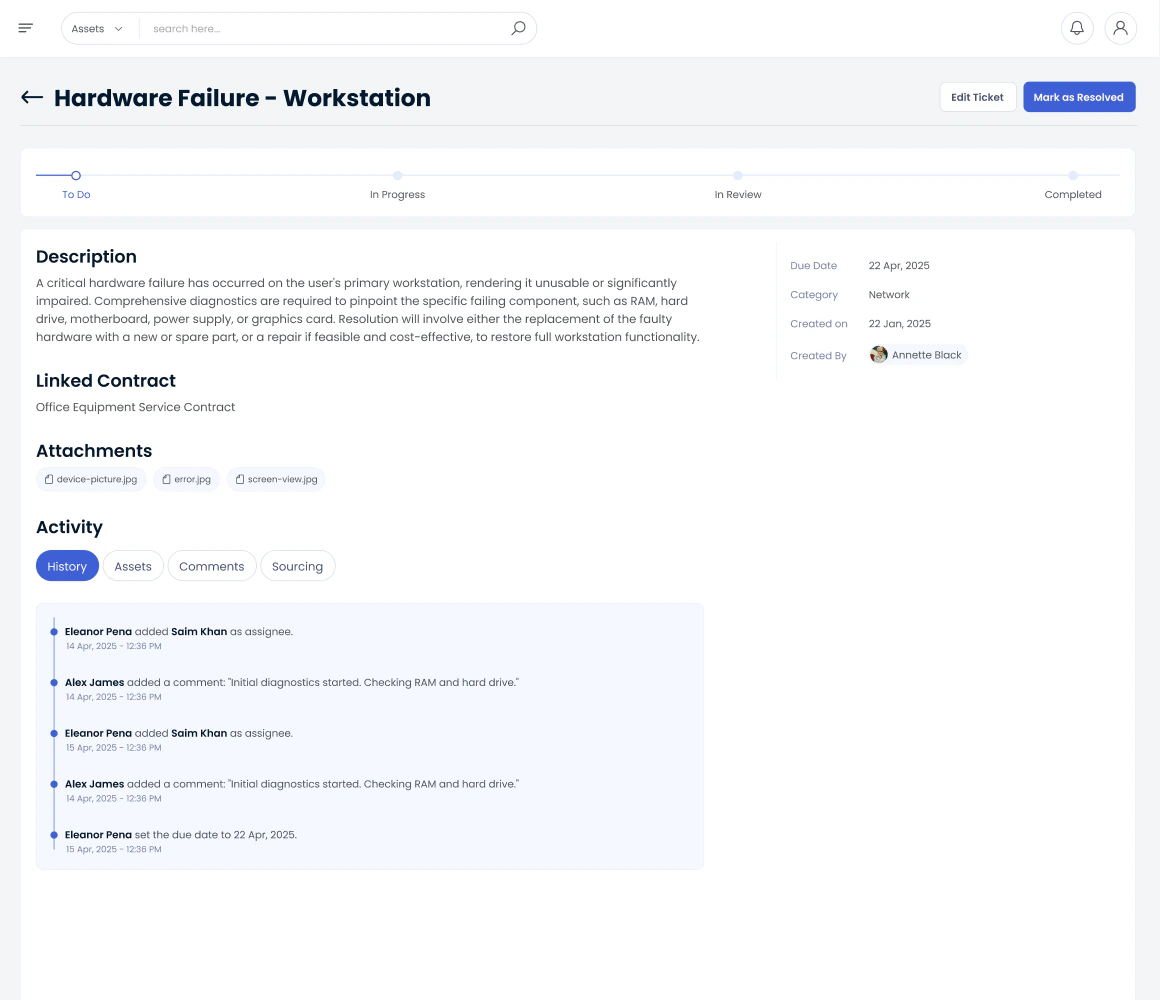Switch to the Sourcing tab
Viewport: 1160px width, 1000px height.
297,566
